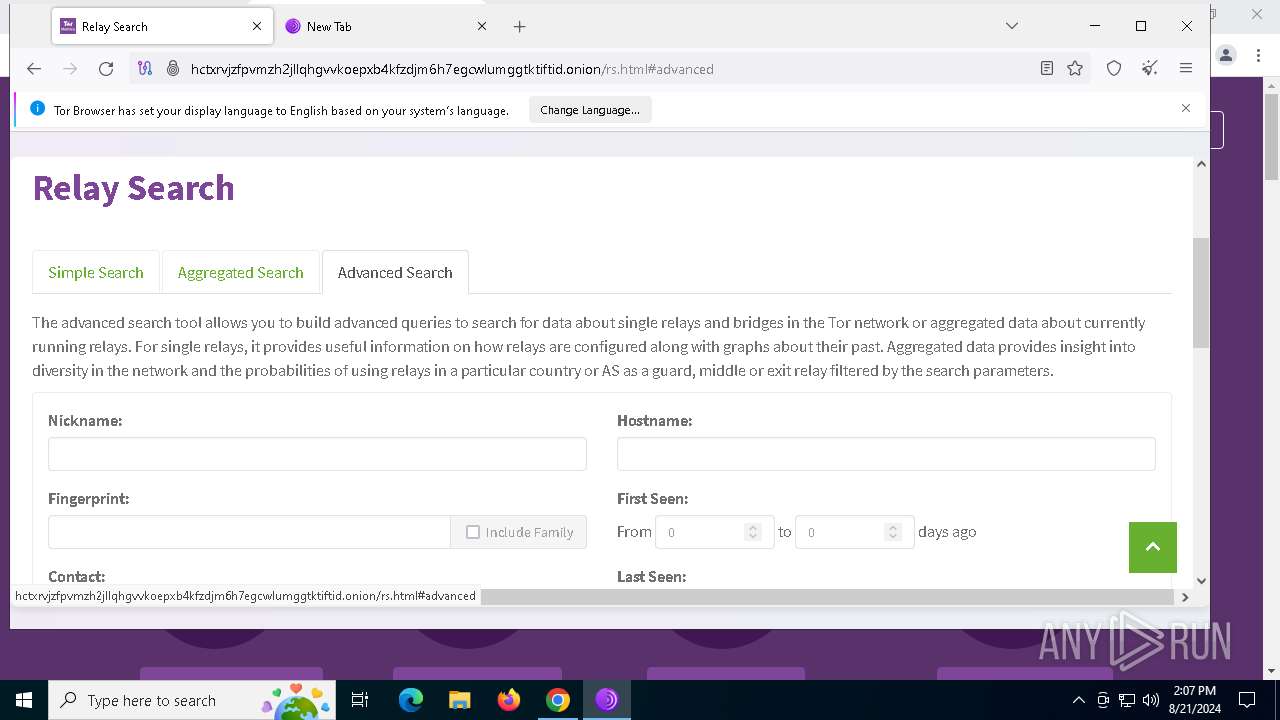Click the page vertical scrollbar thumb

pos(1201,293)
